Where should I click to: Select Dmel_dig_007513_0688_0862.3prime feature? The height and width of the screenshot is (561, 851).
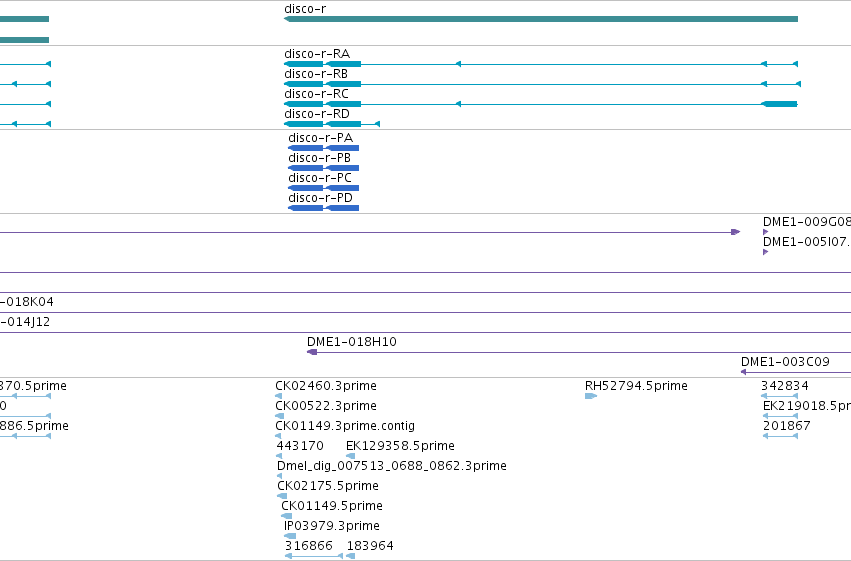click(x=391, y=466)
